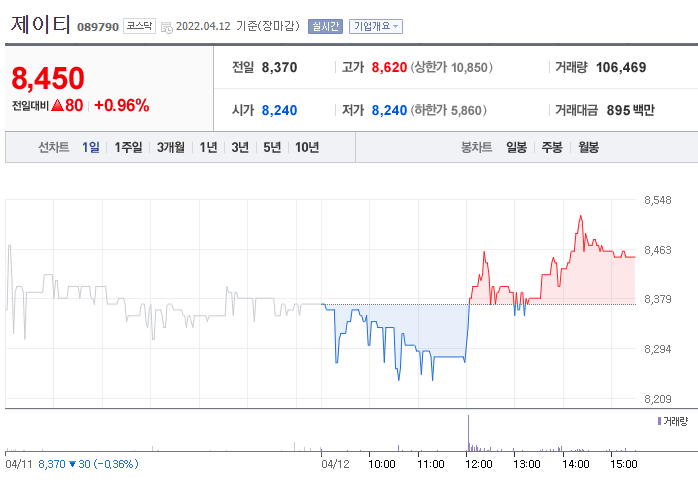The width and height of the screenshot is (698, 485).
Task: Open the 주봉 candle chart
Action: click(x=552, y=147)
